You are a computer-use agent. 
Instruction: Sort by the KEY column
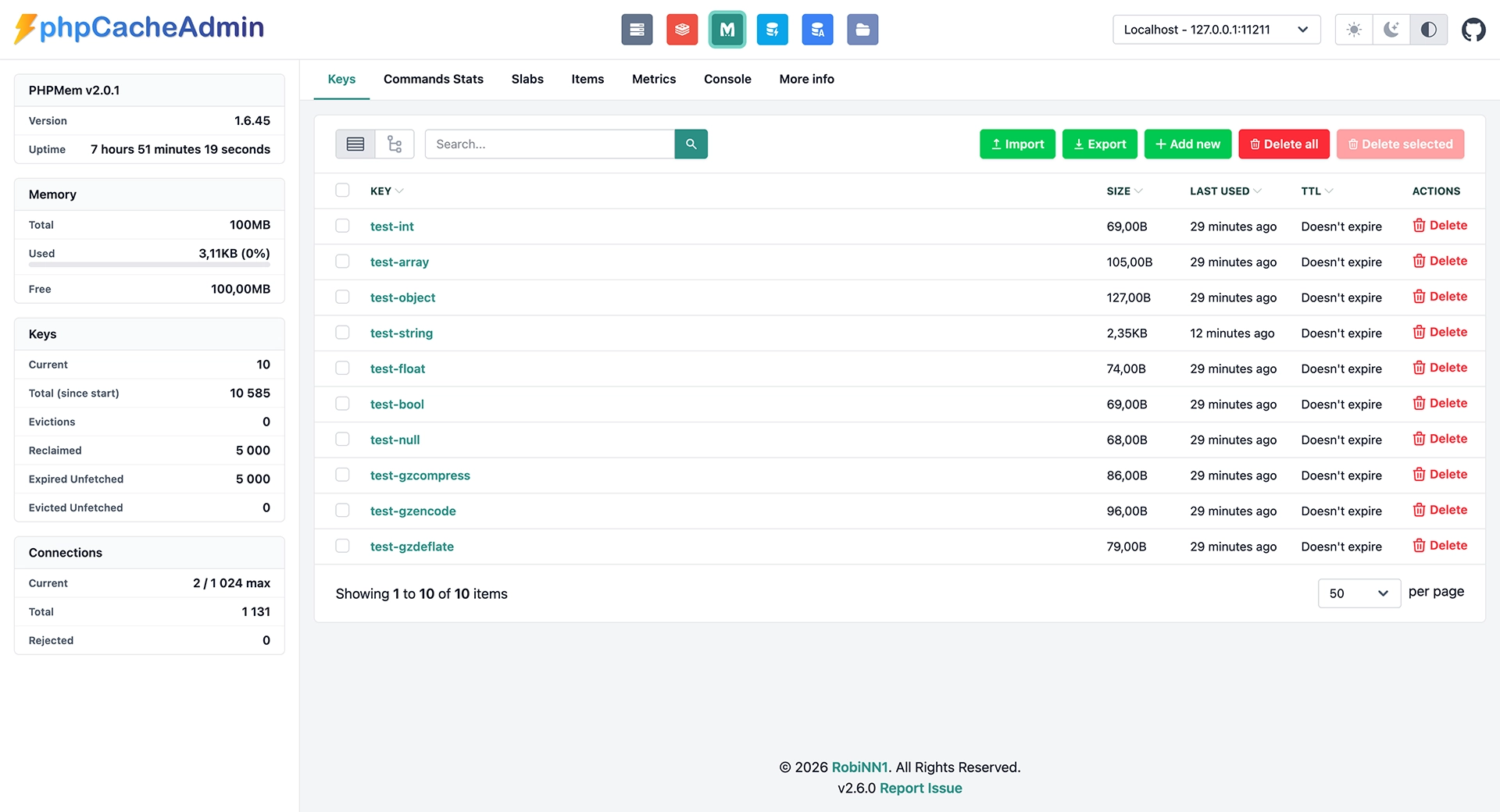click(x=387, y=191)
